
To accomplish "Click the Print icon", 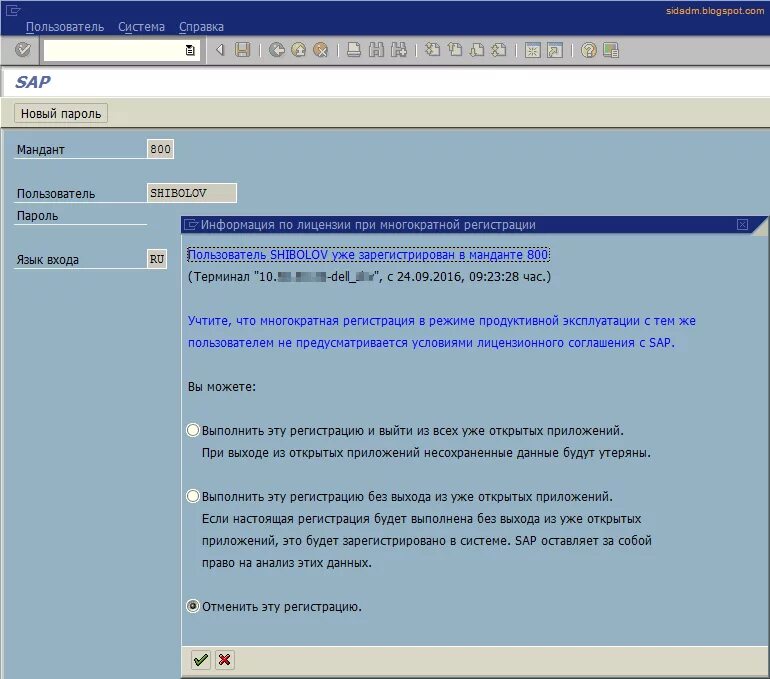I will (x=354, y=50).
